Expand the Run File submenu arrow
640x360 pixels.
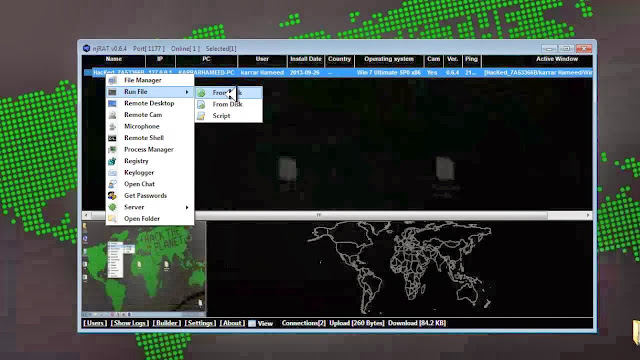187,92
